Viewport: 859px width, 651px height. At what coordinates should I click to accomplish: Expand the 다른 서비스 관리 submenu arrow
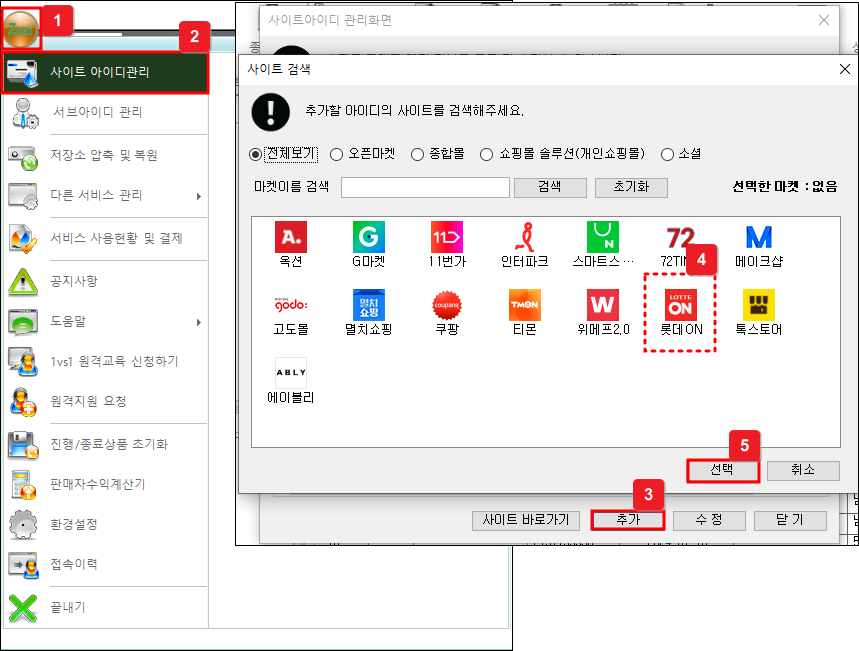pyautogui.click(x=199, y=196)
